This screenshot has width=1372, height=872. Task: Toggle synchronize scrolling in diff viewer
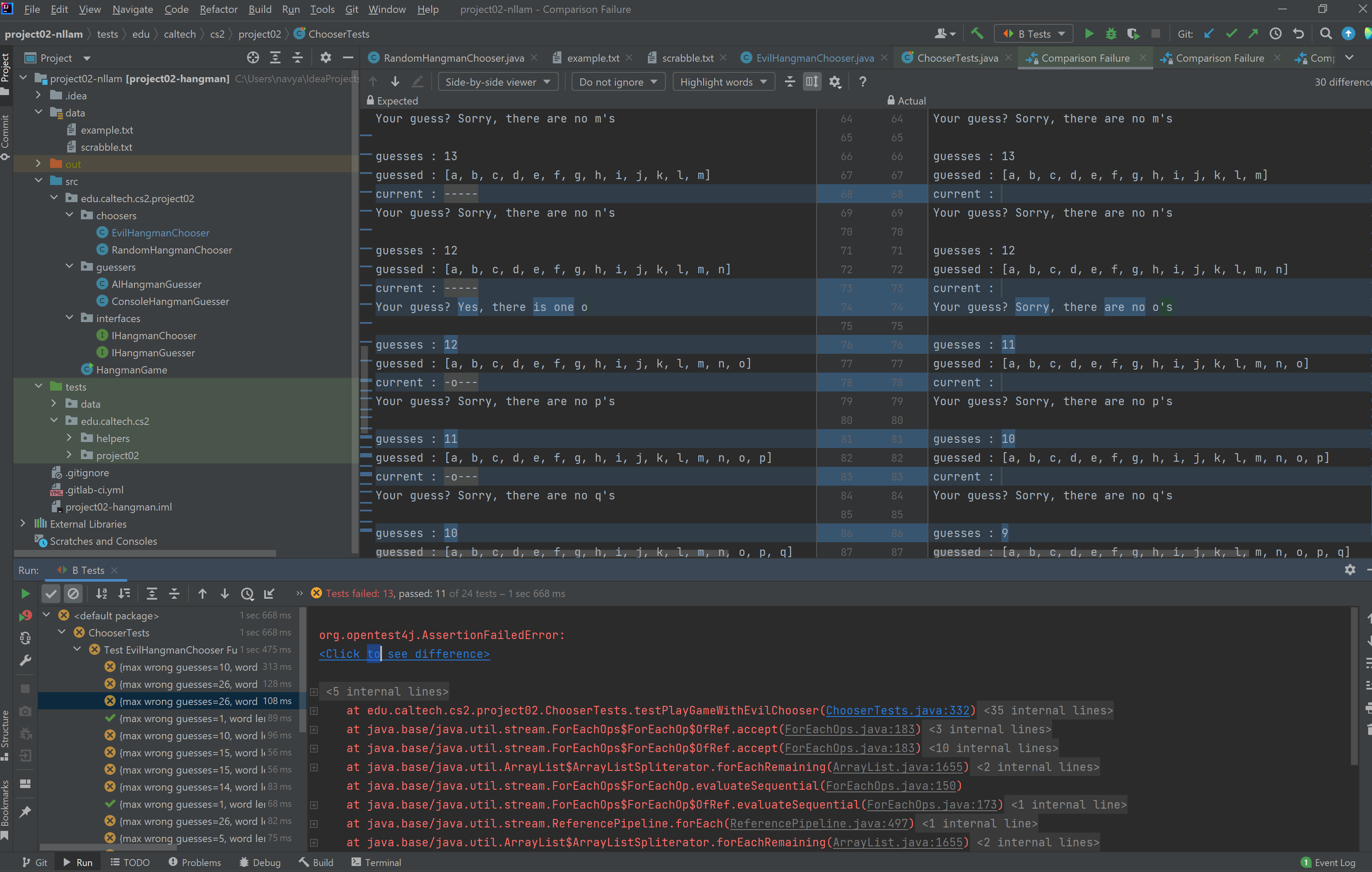[x=811, y=82]
